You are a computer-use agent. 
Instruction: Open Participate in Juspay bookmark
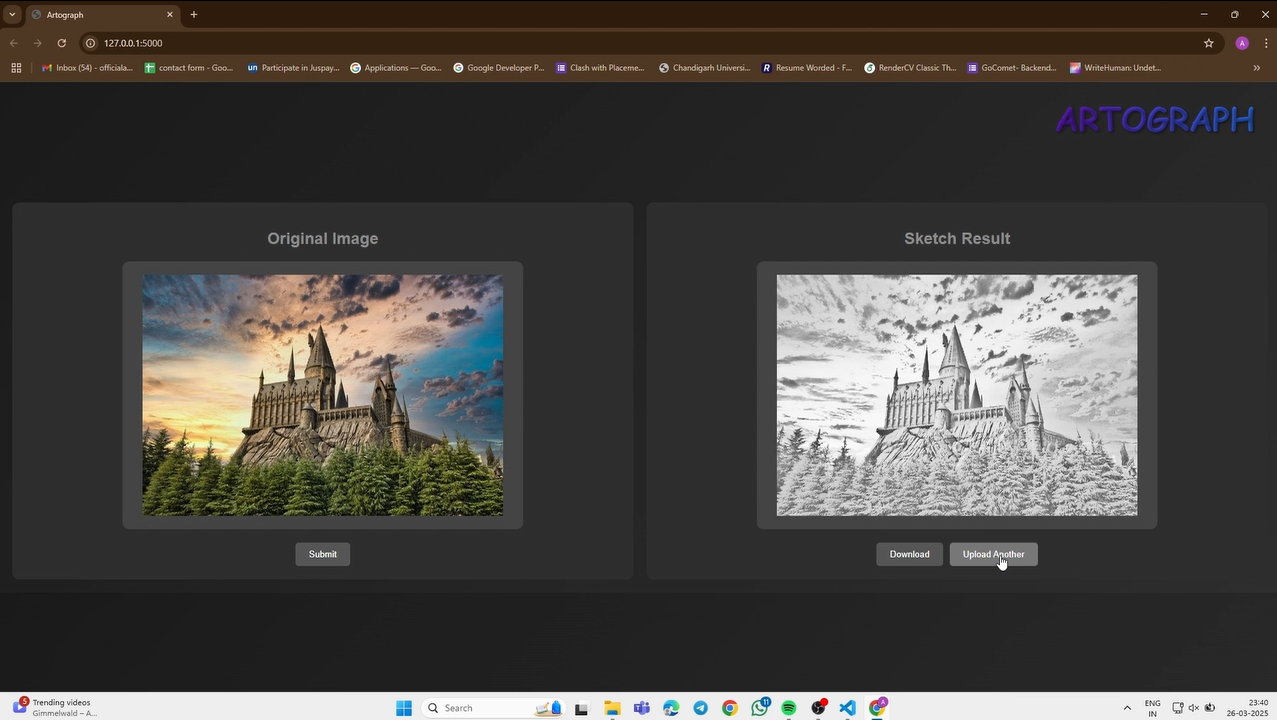(x=293, y=68)
